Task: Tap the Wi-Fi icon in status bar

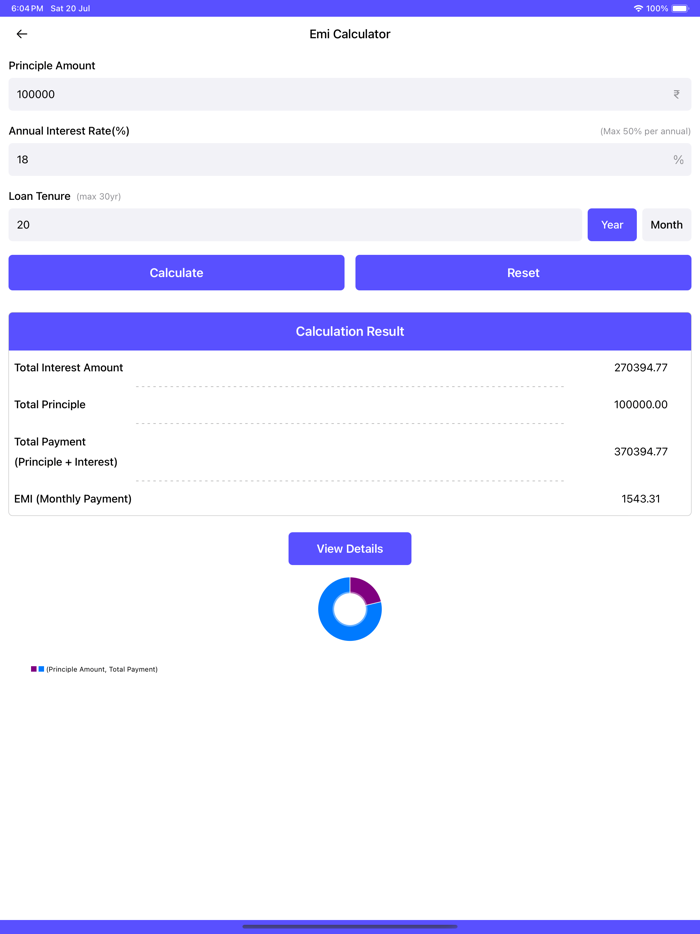Action: pyautogui.click(x=639, y=8)
